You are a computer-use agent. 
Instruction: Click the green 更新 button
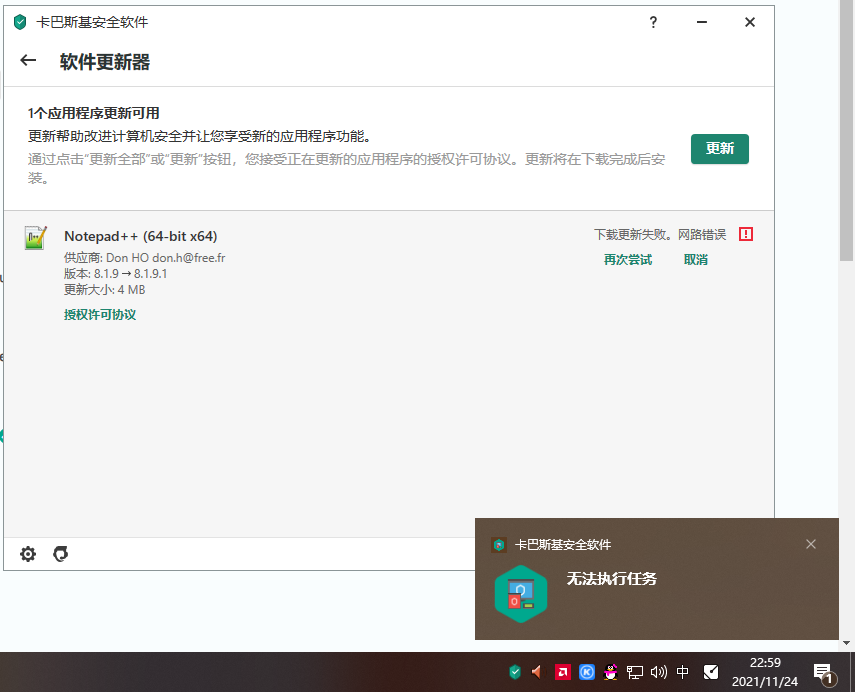[720, 148]
